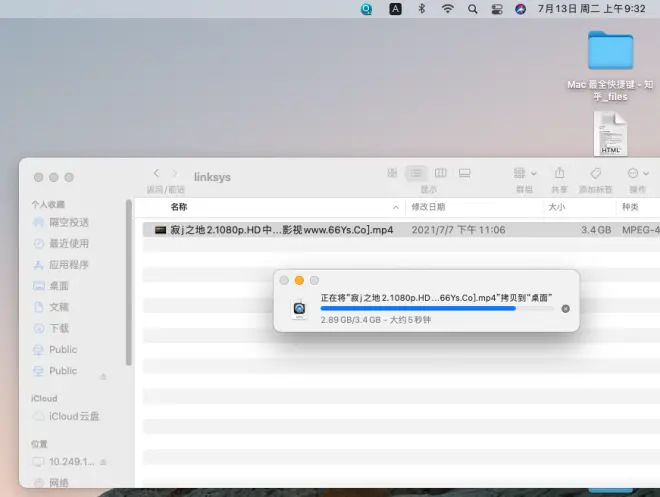Open iCloud 云盘 in sidebar
This screenshot has height=497, width=660.
pyautogui.click(x=66, y=416)
